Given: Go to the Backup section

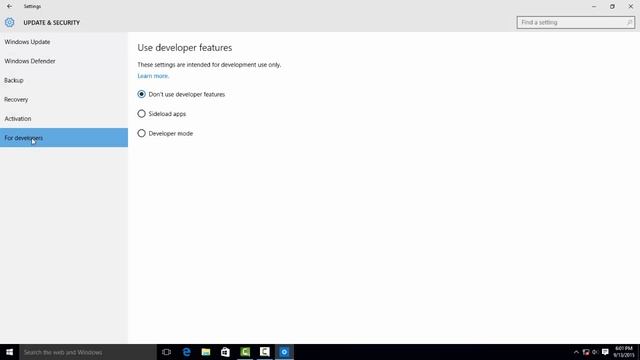Looking at the screenshot, I should (x=64, y=80).
